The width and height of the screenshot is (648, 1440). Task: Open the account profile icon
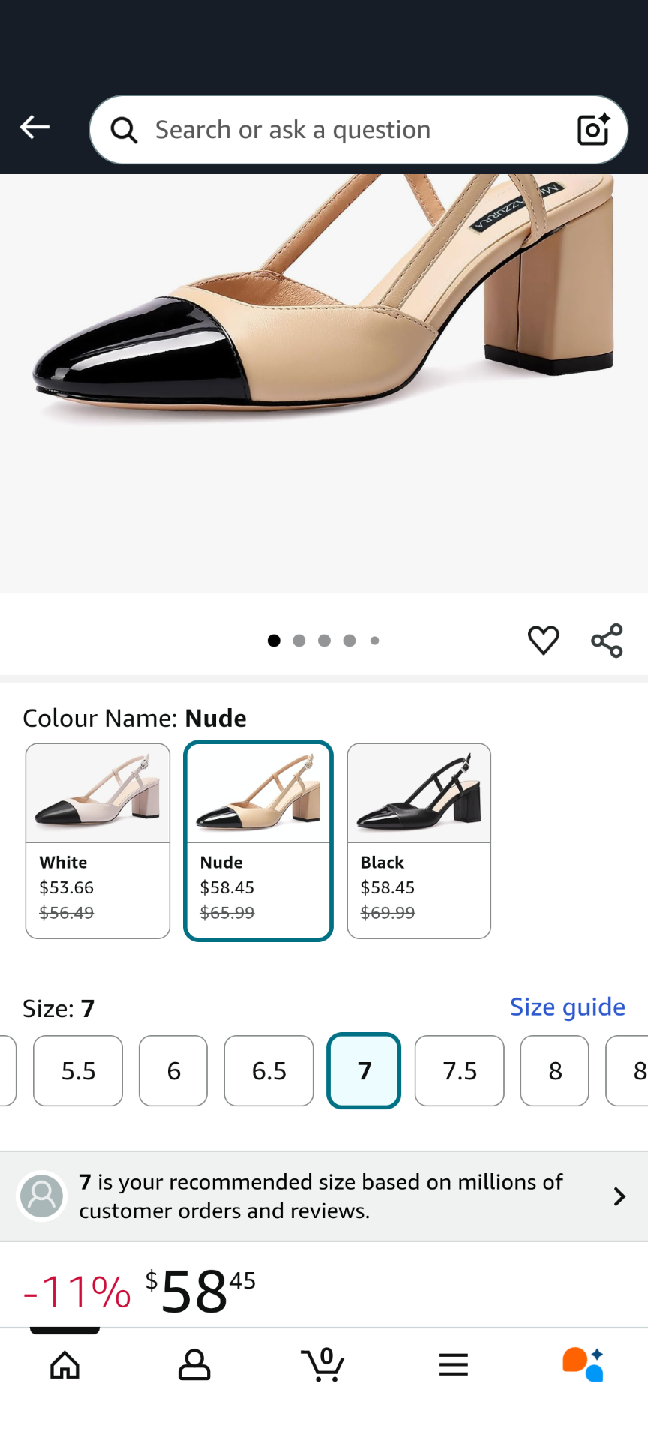coord(194,1365)
